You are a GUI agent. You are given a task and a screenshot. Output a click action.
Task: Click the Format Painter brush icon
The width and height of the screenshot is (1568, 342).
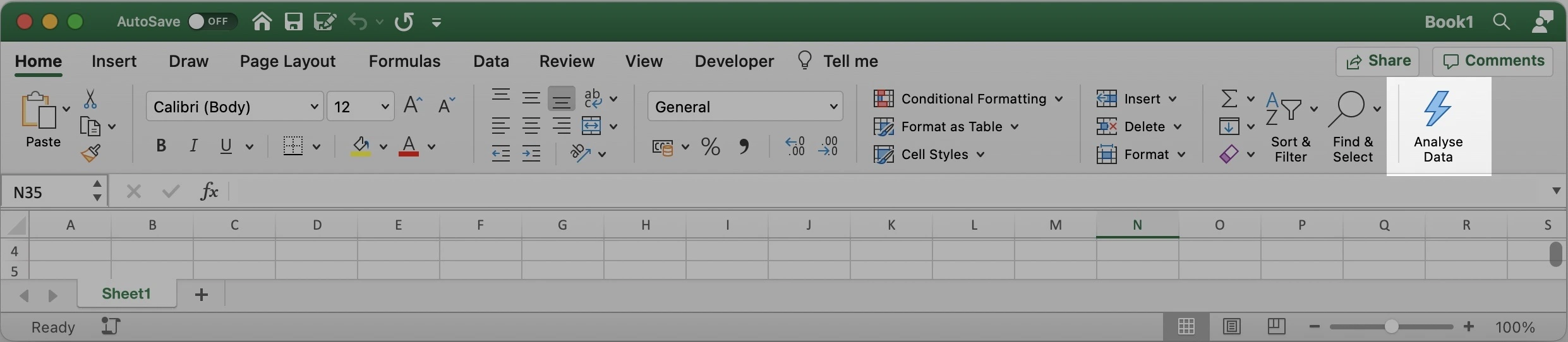click(90, 153)
